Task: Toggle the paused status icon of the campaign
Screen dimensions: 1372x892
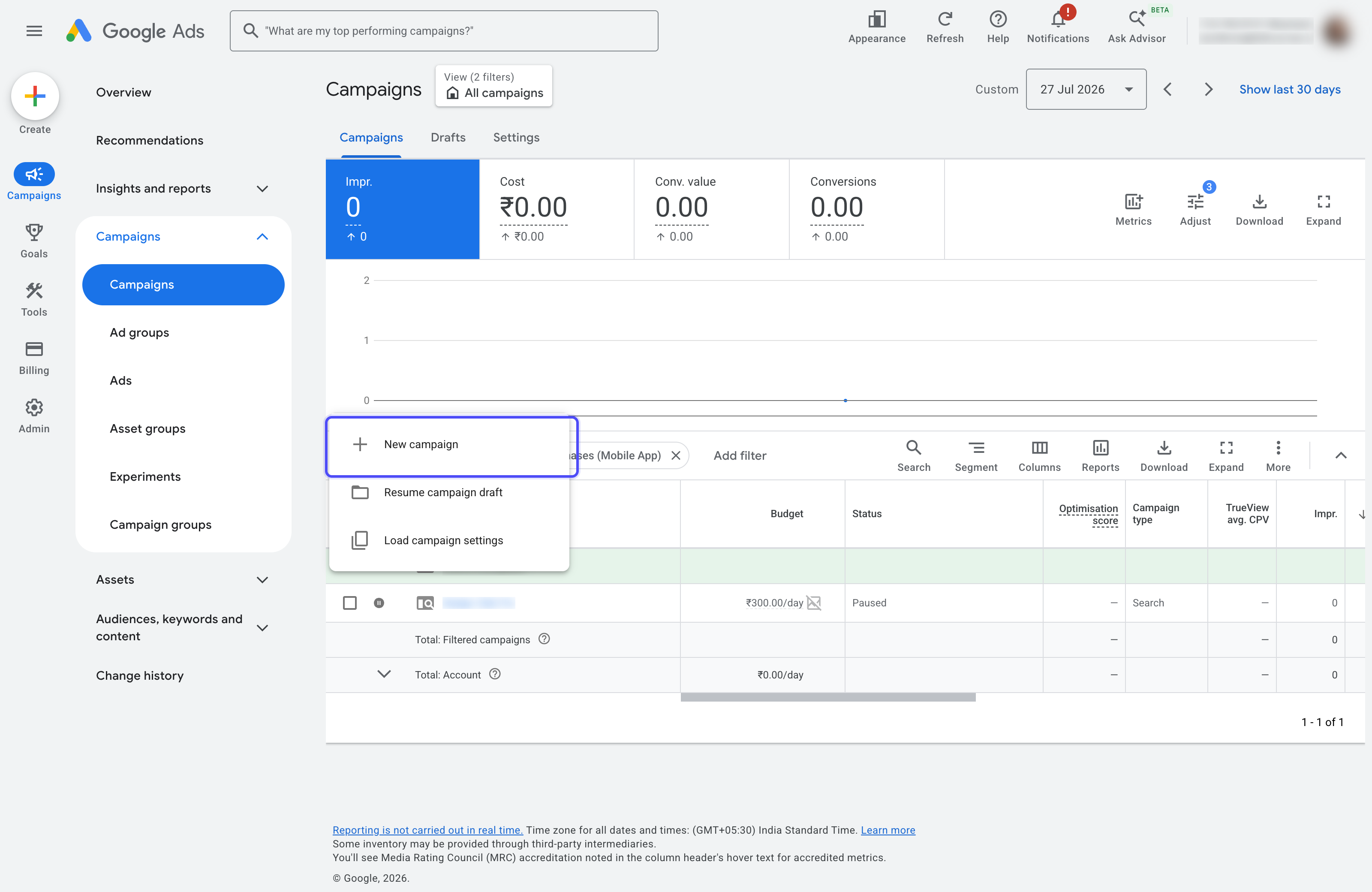Action: [x=379, y=603]
